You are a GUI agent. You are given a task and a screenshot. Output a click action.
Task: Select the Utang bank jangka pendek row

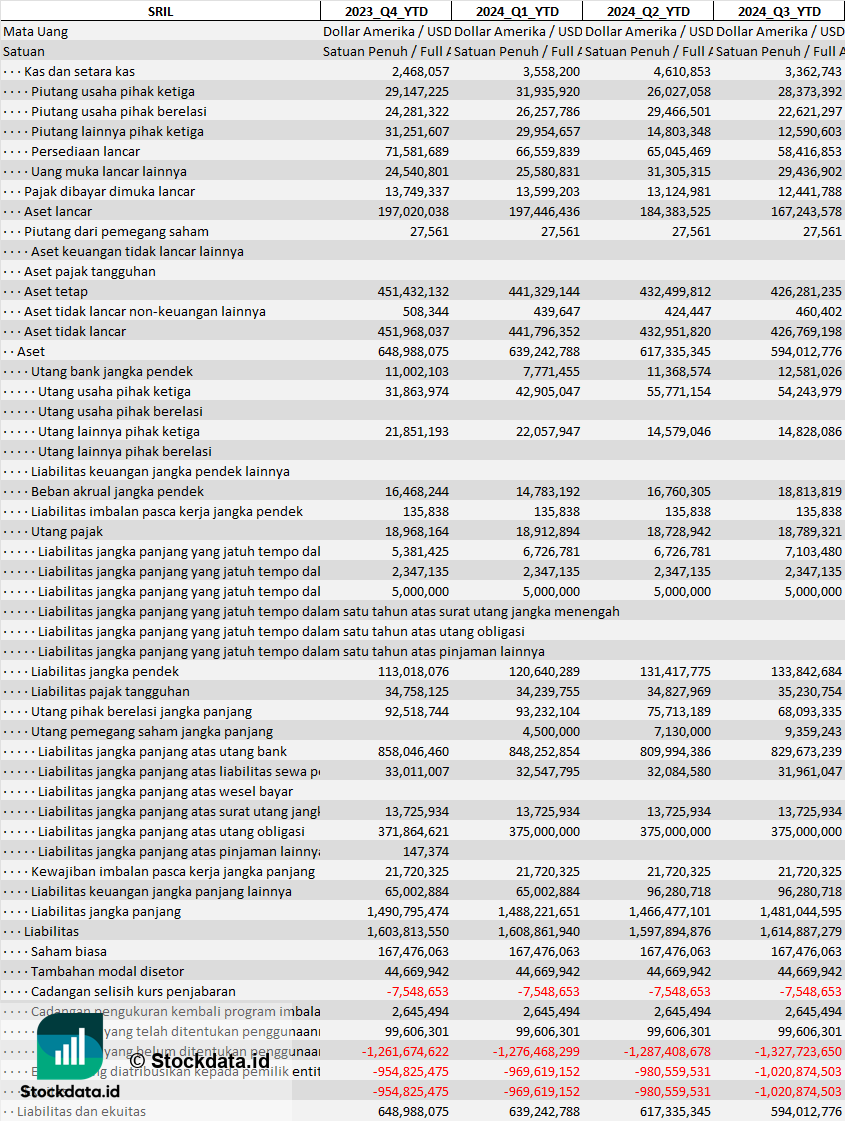point(112,371)
